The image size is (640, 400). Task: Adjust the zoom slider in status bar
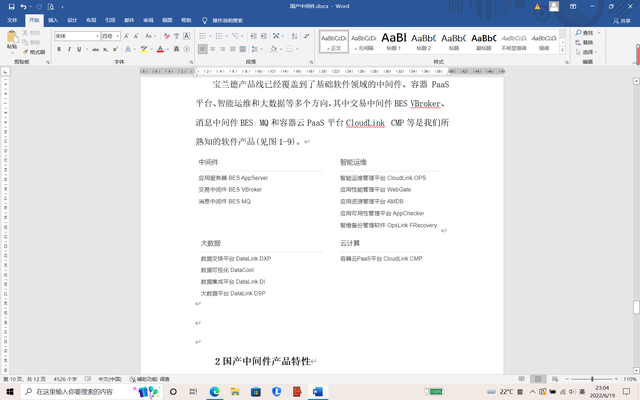tap(592, 379)
